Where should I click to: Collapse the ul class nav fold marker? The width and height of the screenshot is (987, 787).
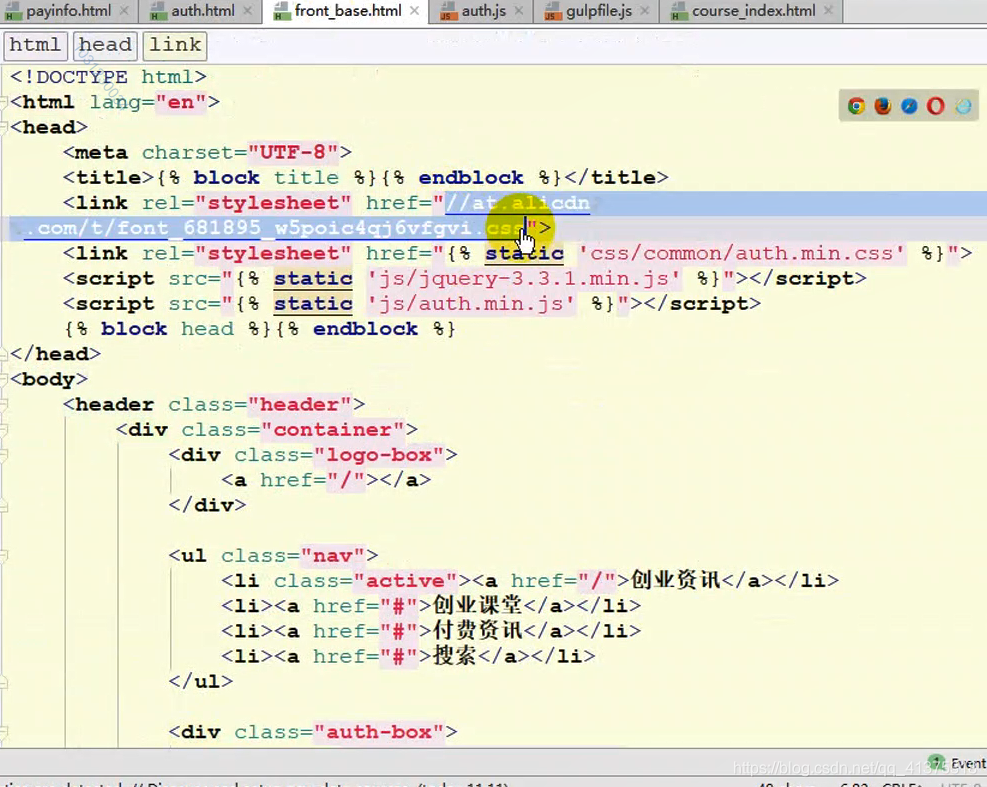(x=4, y=555)
